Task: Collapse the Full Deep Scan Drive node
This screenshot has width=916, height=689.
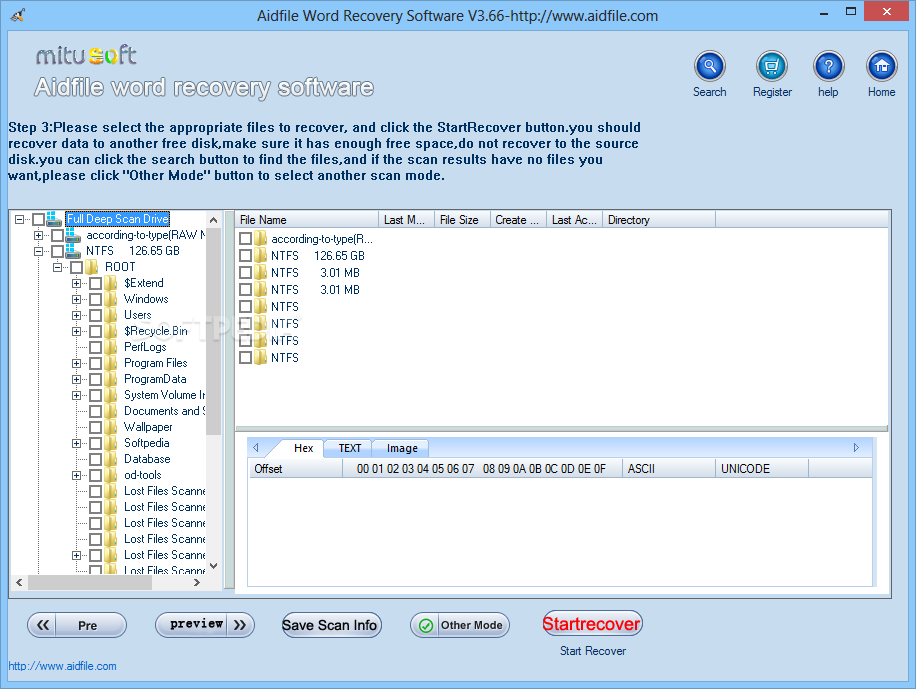Action: click(x=19, y=219)
